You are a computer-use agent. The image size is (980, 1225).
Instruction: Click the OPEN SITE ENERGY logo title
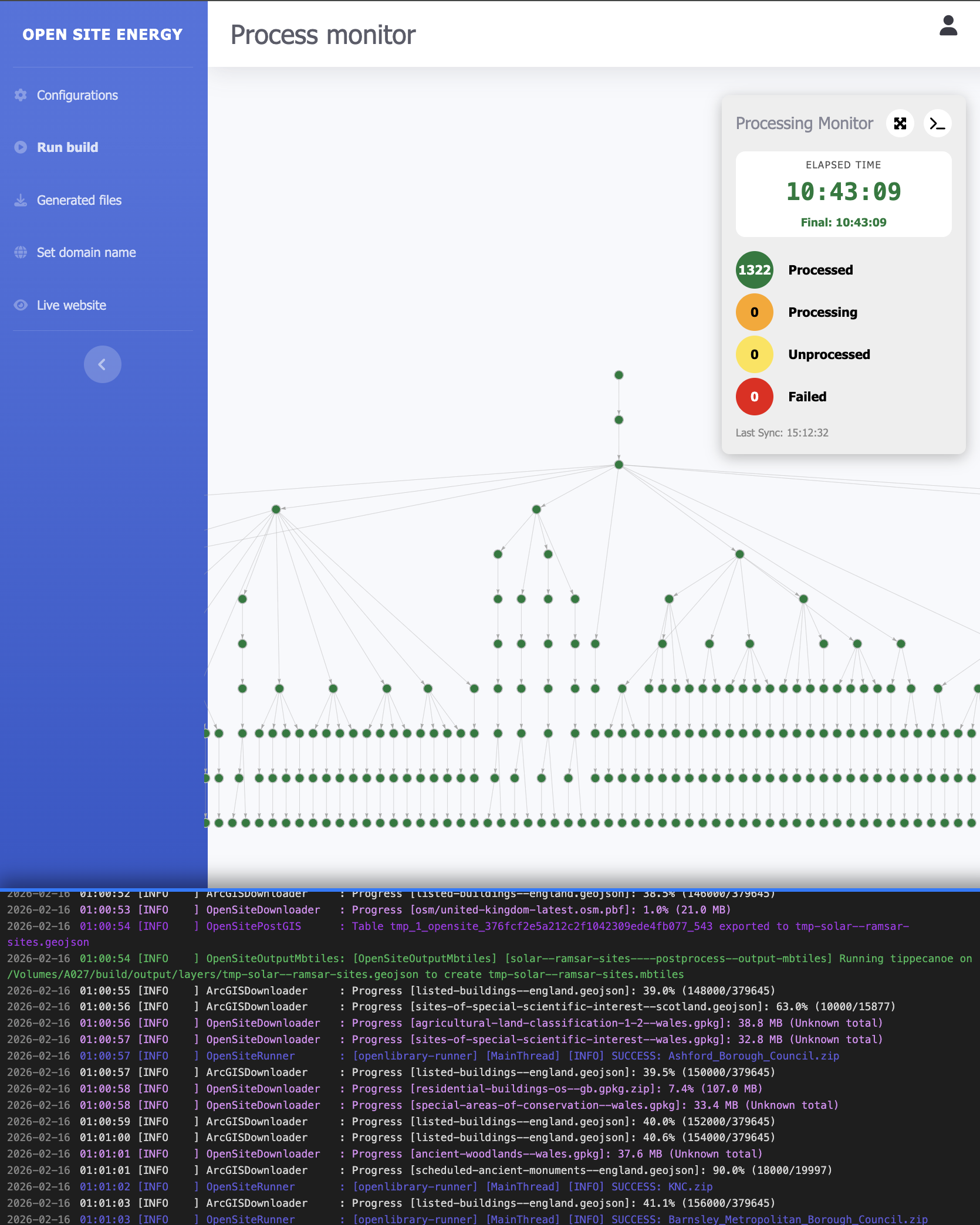[x=103, y=35]
